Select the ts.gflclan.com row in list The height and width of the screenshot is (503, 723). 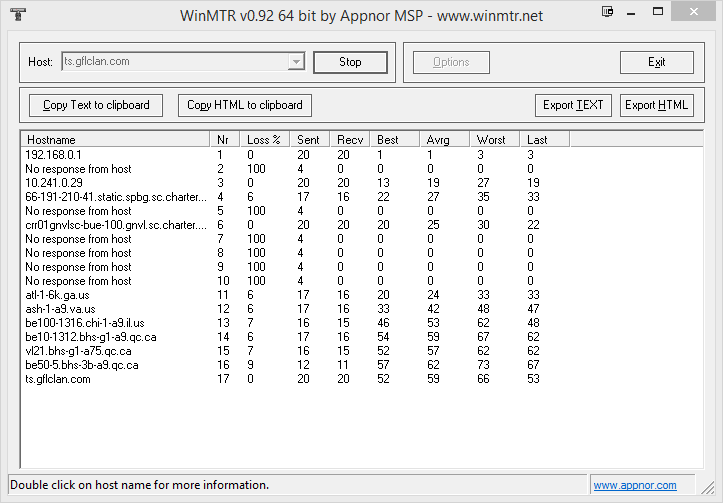(58, 379)
